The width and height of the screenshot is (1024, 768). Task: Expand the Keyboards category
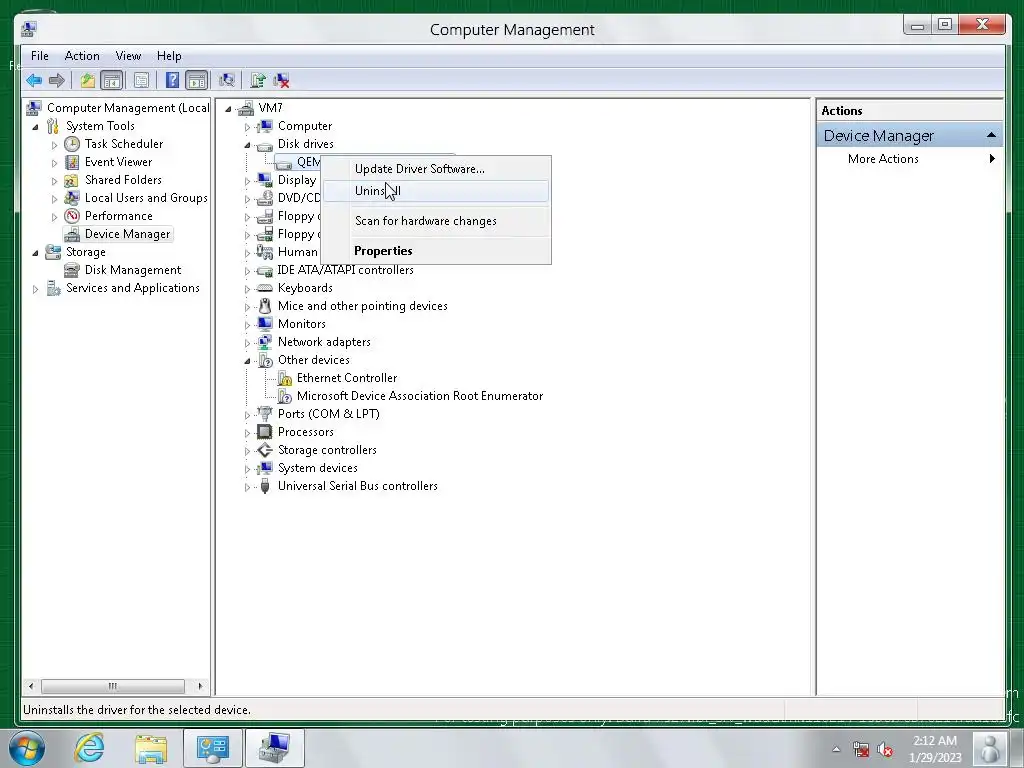[x=248, y=289]
